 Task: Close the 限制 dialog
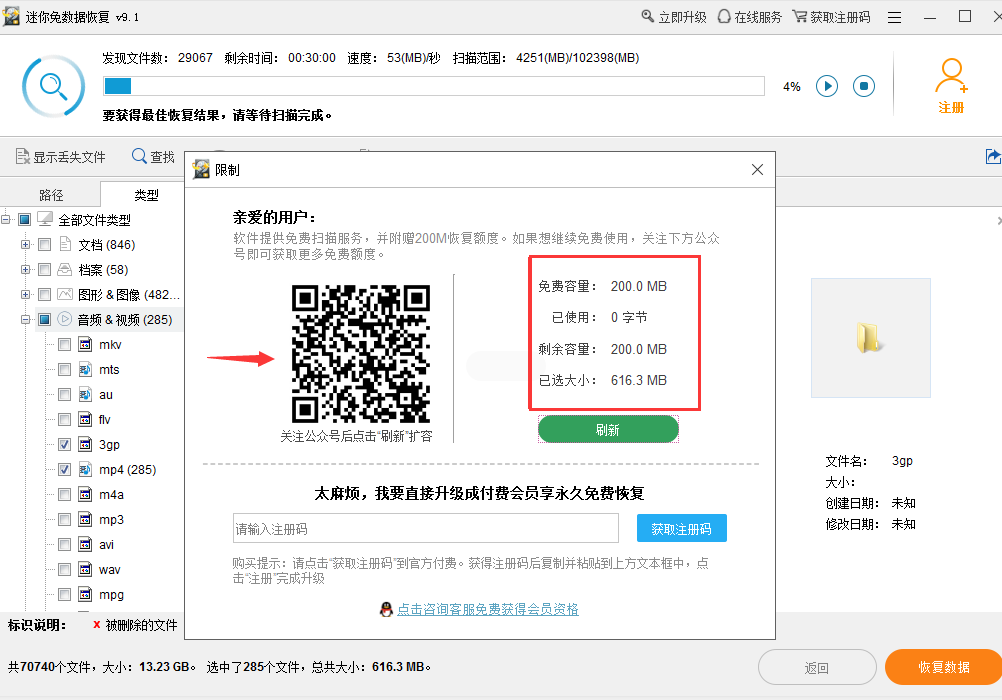[x=757, y=169]
